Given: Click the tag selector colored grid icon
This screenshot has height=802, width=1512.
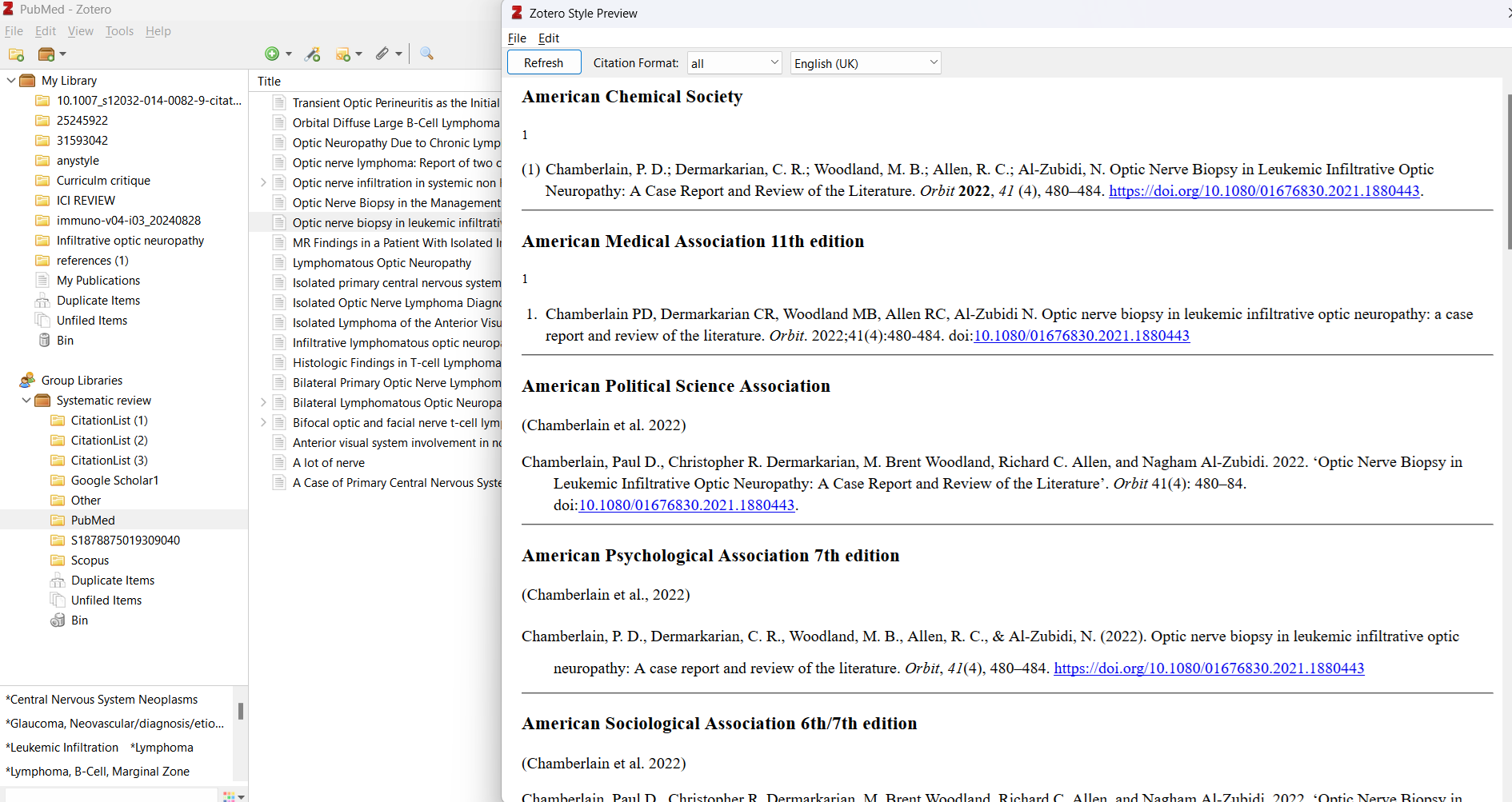Looking at the screenshot, I should pos(229,796).
